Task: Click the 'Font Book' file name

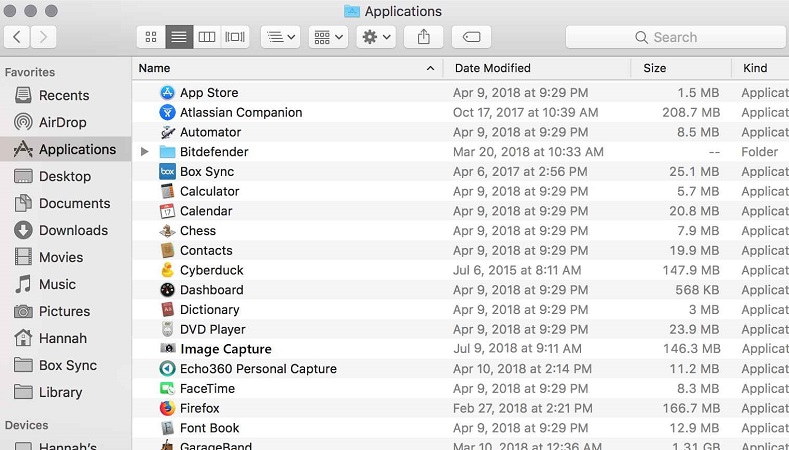Action: click(x=209, y=428)
